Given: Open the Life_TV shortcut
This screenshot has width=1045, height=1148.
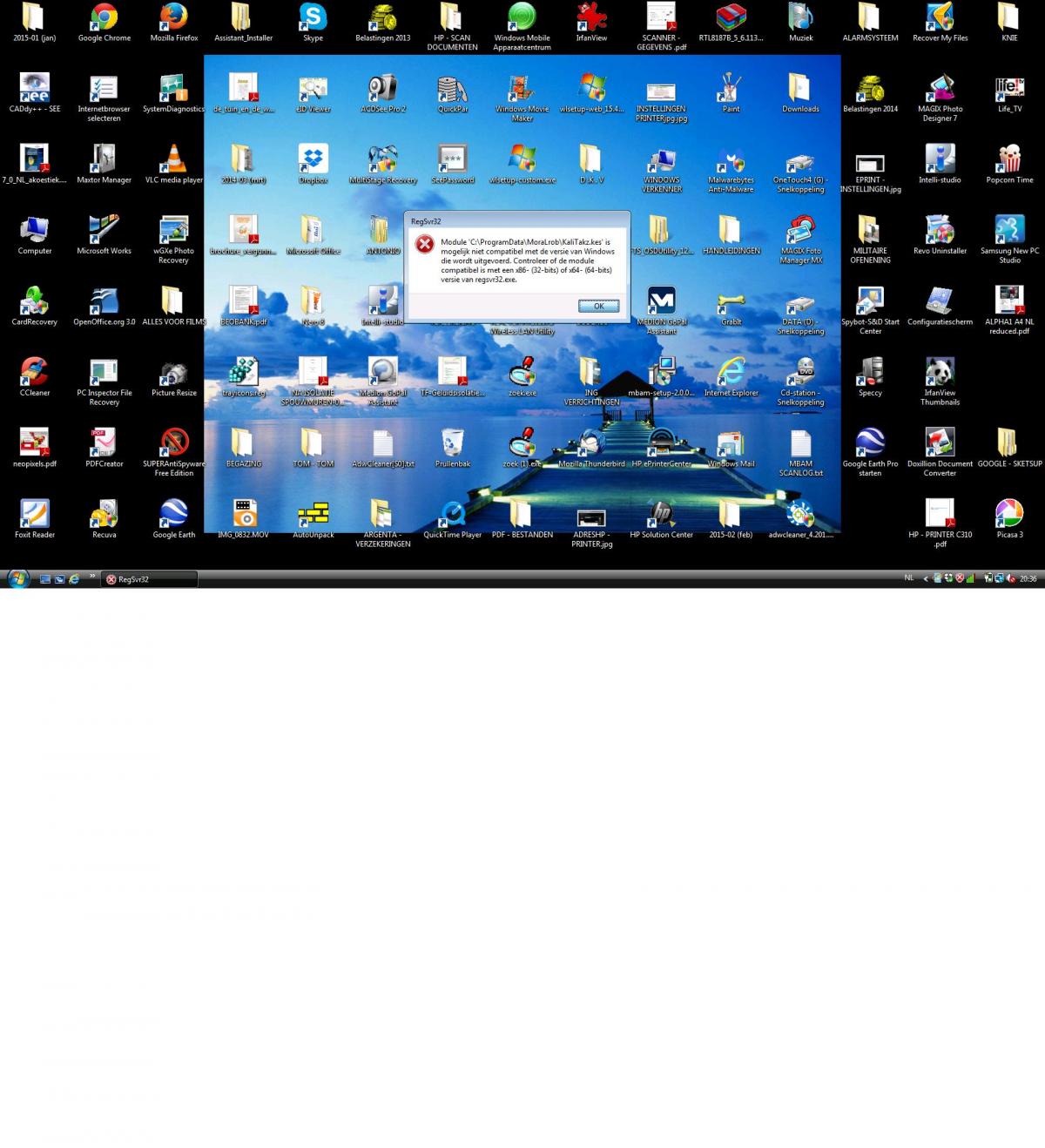Looking at the screenshot, I should pos(1009,93).
